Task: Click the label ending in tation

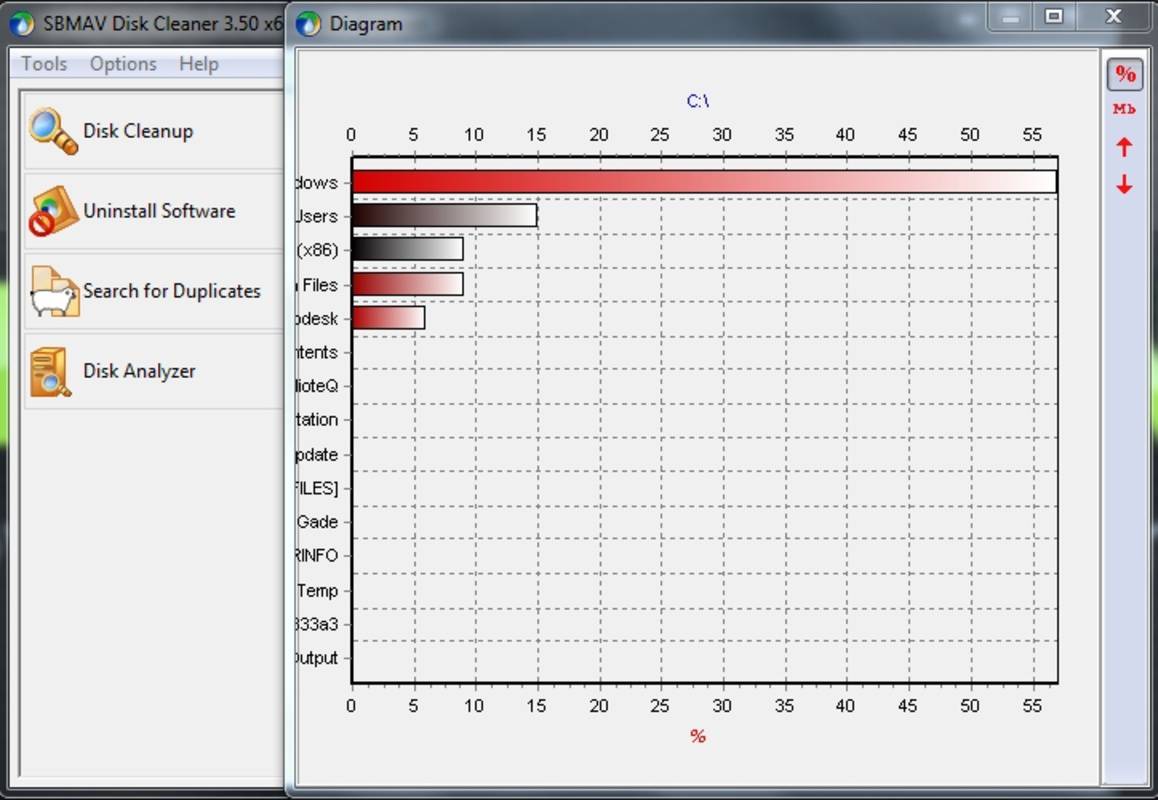Action: 316,420
